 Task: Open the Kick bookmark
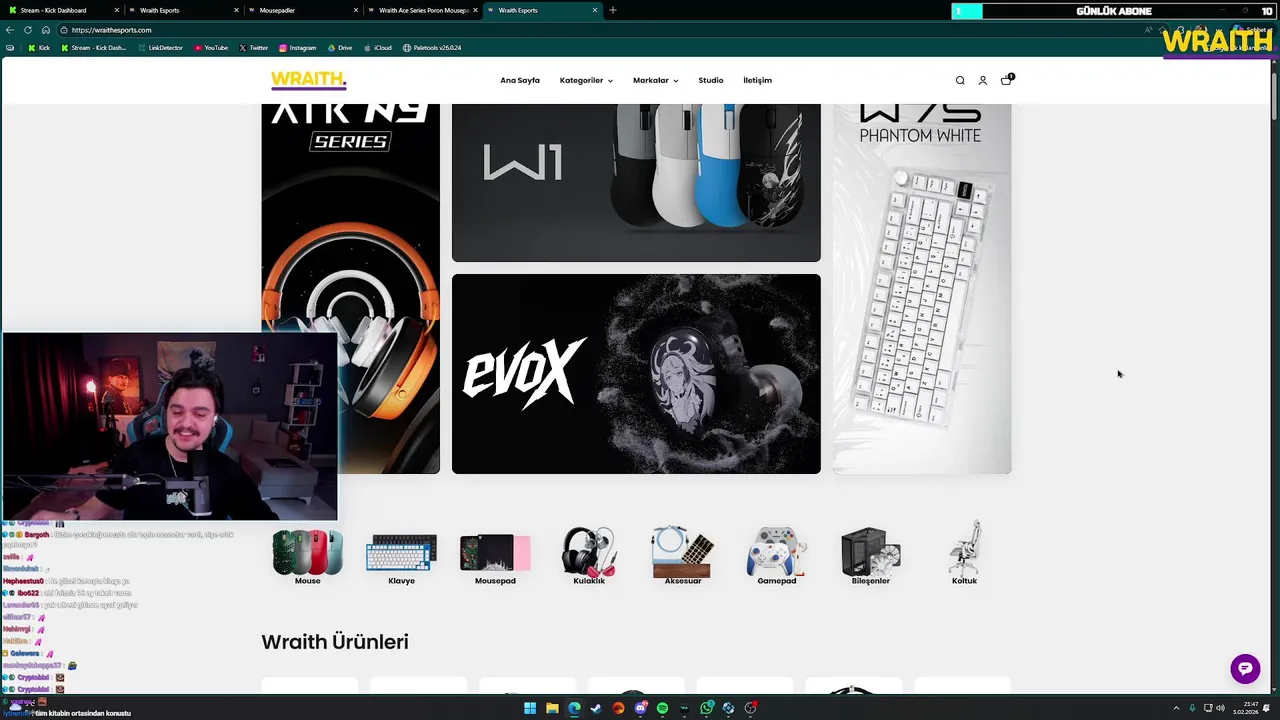tap(39, 48)
